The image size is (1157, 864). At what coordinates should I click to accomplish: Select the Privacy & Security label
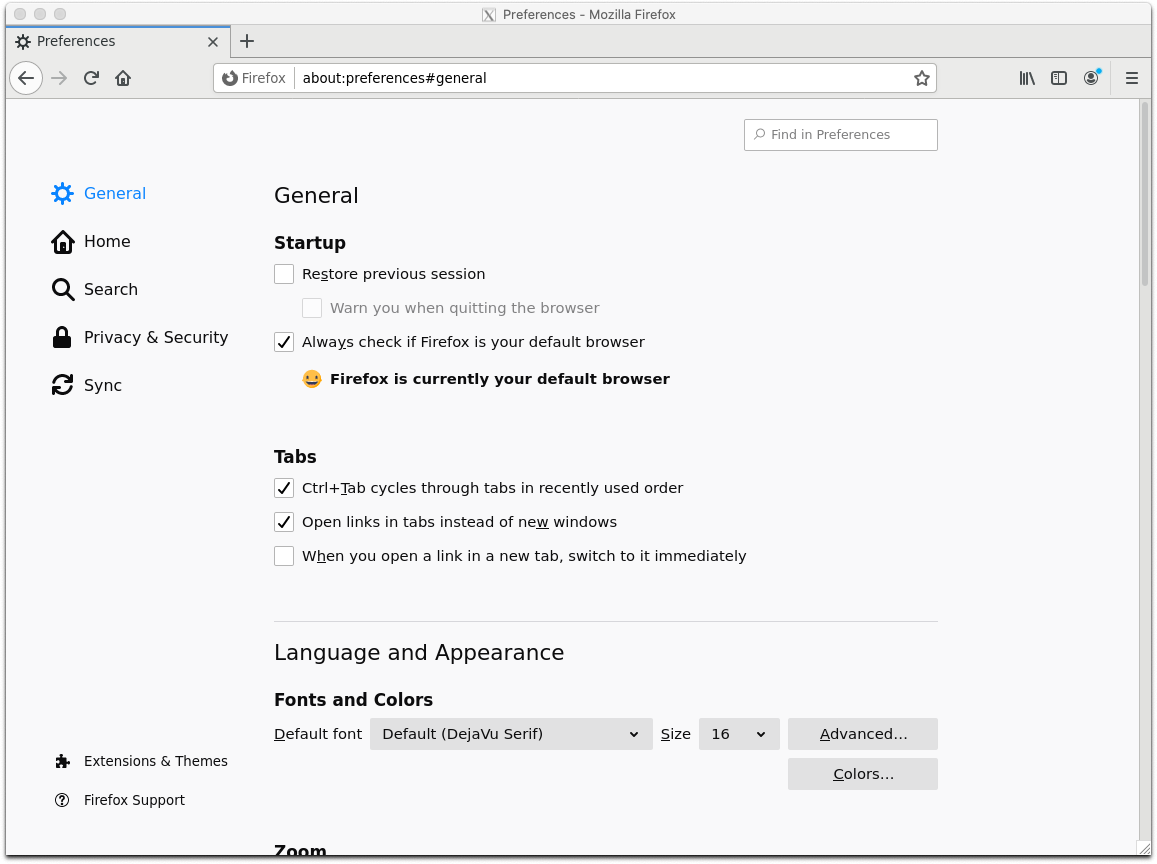click(x=156, y=337)
